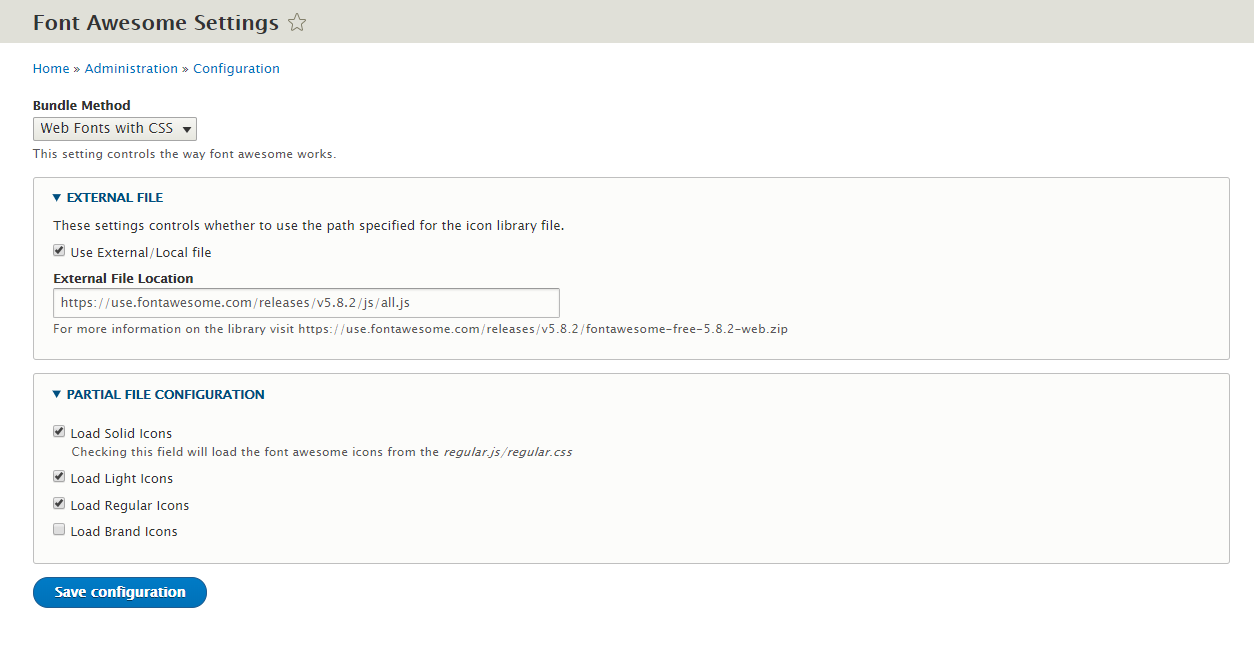Uncheck Load Regular Icons
Screen dimensions: 1254x656
coord(59,504)
